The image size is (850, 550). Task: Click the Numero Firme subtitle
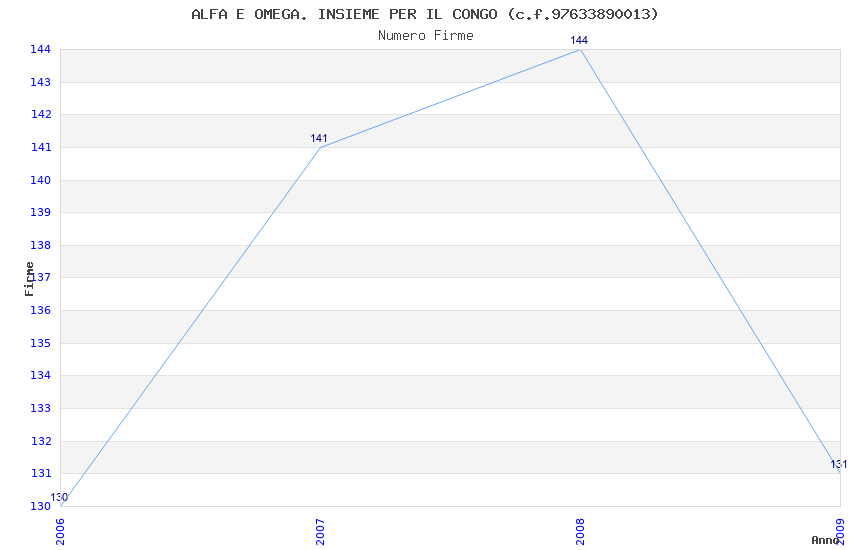point(426,36)
